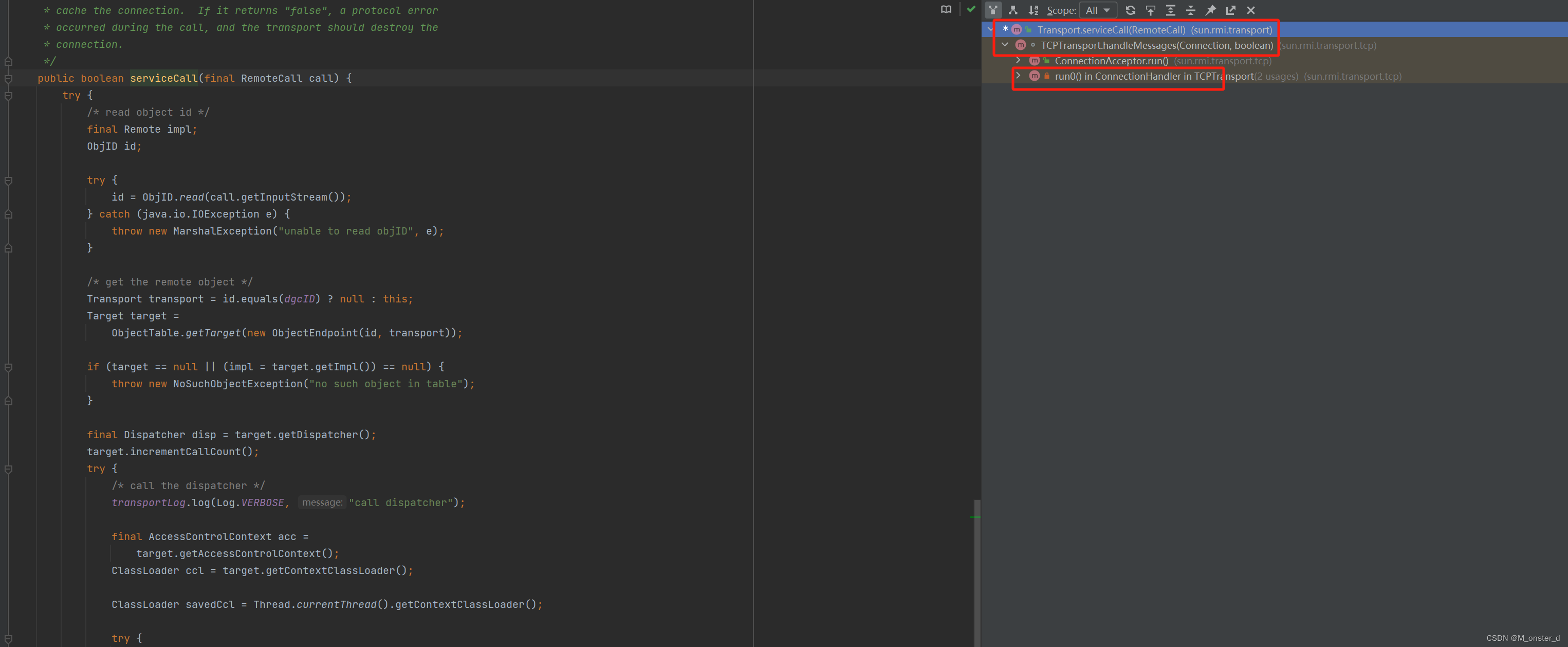Viewport: 1568px width, 647px height.
Task: Click target.getDispatcher() call
Action: click(303, 435)
